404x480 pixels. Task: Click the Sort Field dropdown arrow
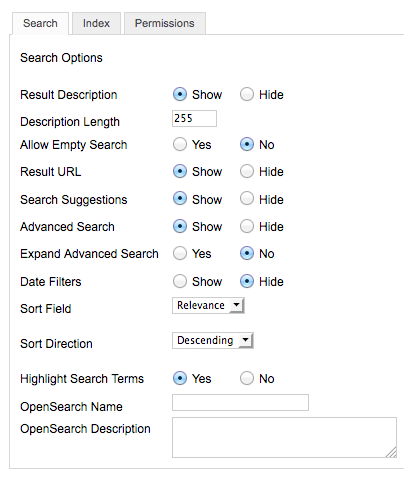click(236, 305)
